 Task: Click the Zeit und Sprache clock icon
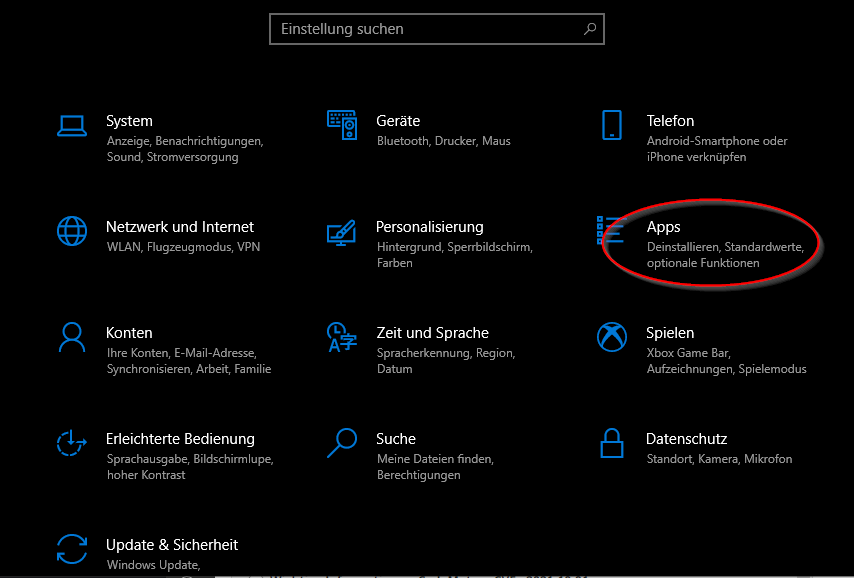pos(342,337)
